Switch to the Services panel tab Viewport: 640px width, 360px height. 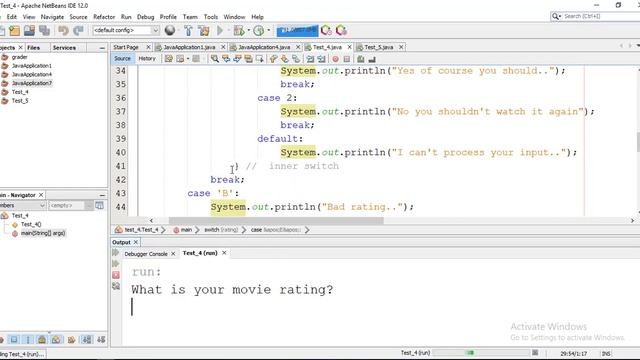coord(64,48)
